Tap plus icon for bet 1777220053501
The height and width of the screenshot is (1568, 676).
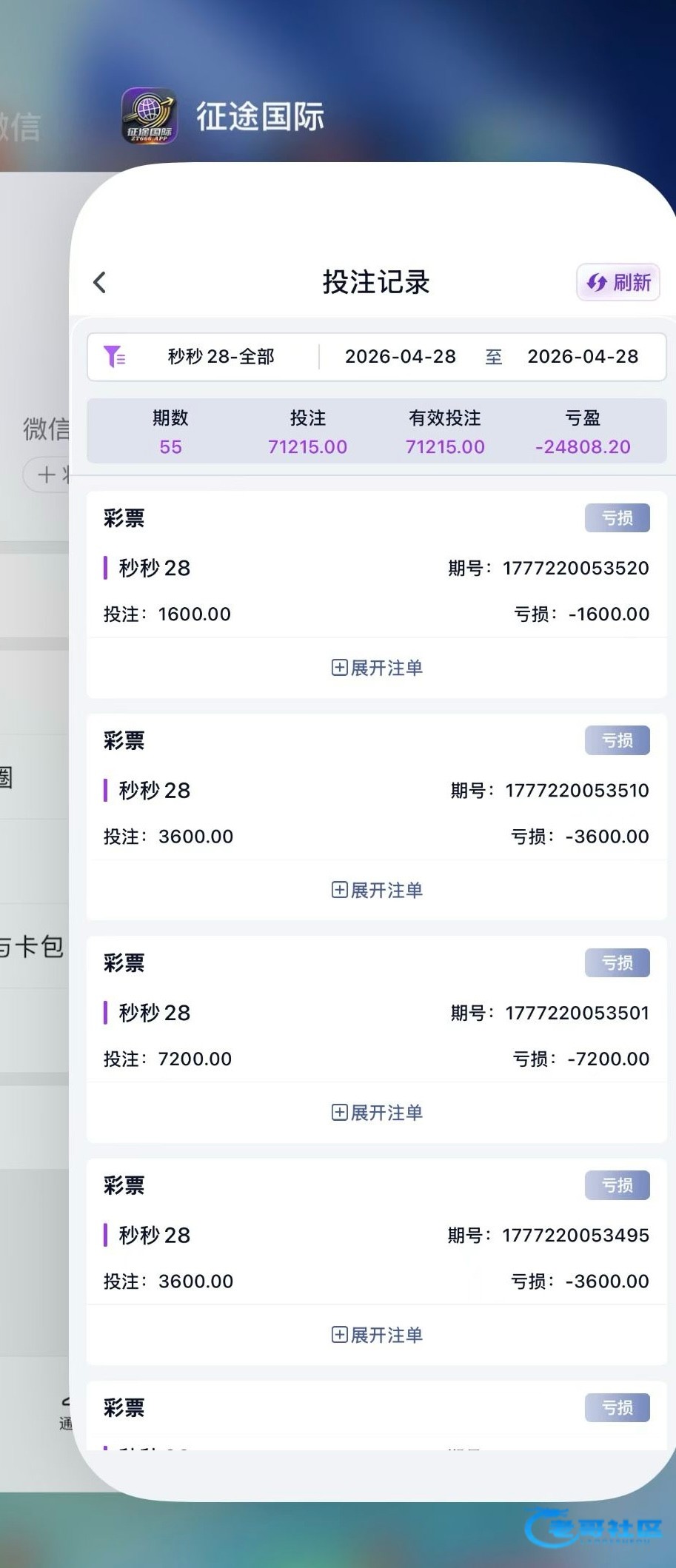(x=339, y=1112)
